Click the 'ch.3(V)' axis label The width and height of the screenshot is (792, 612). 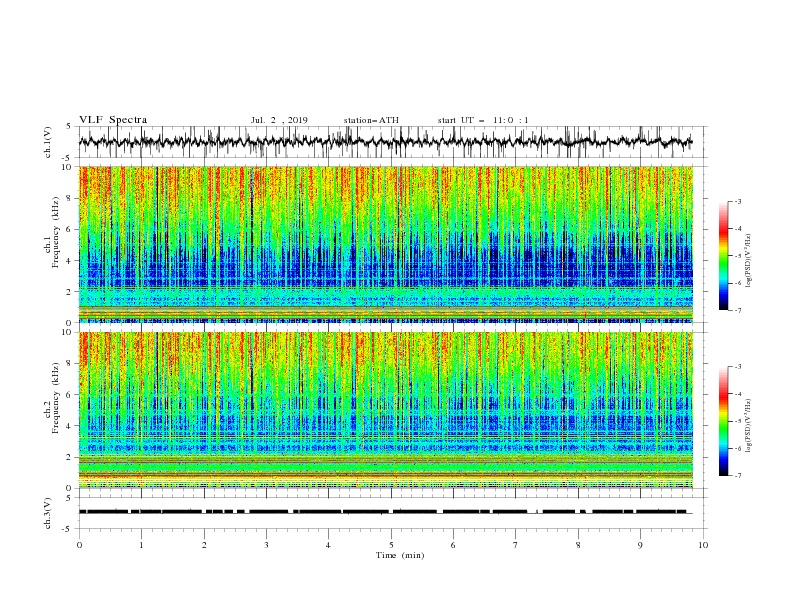[x=48, y=513]
